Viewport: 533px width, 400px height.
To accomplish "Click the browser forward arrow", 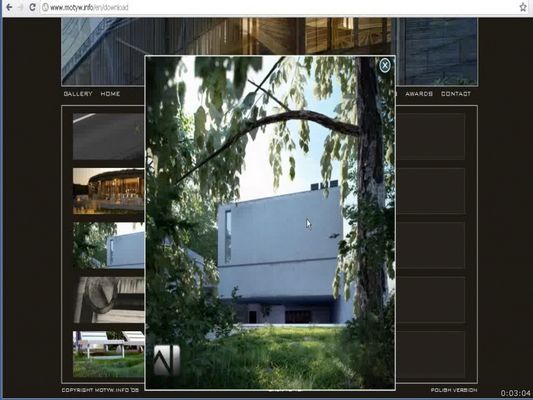I will click(x=20, y=7).
